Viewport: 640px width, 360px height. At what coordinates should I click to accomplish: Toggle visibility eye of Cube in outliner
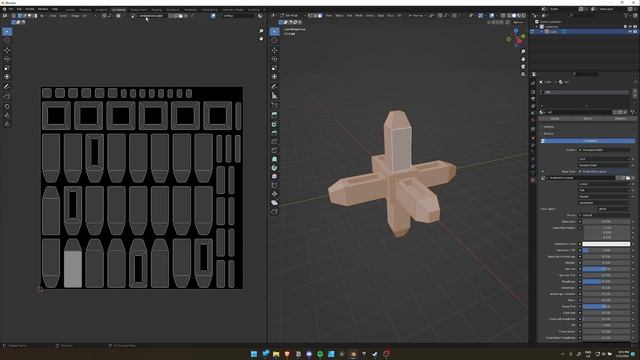coord(630,31)
